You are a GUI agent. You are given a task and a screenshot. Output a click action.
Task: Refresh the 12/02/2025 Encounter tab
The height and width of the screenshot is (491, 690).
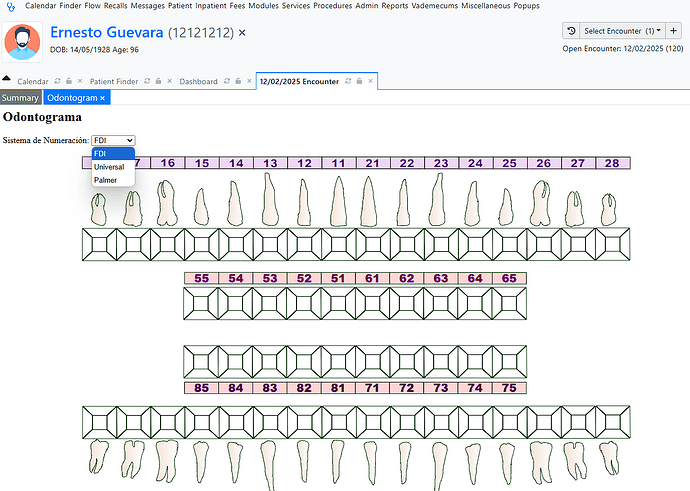pos(348,81)
